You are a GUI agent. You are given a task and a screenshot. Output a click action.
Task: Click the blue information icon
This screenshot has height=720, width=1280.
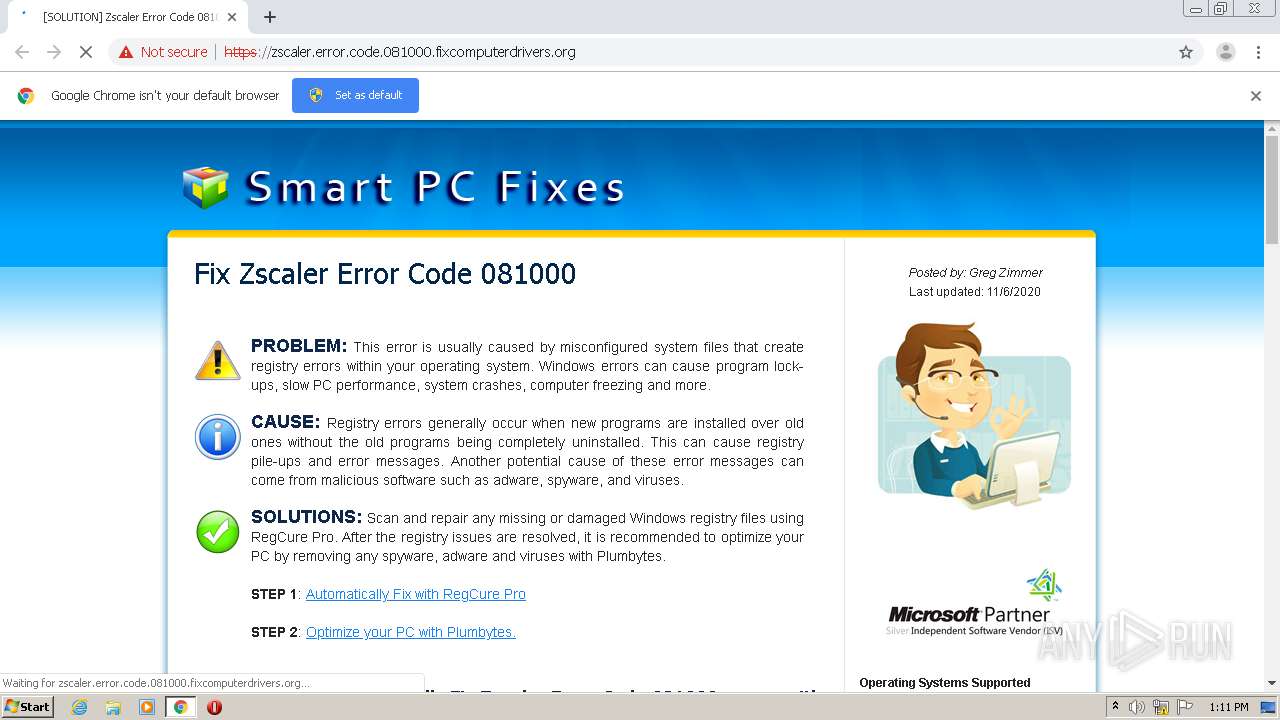click(x=218, y=437)
